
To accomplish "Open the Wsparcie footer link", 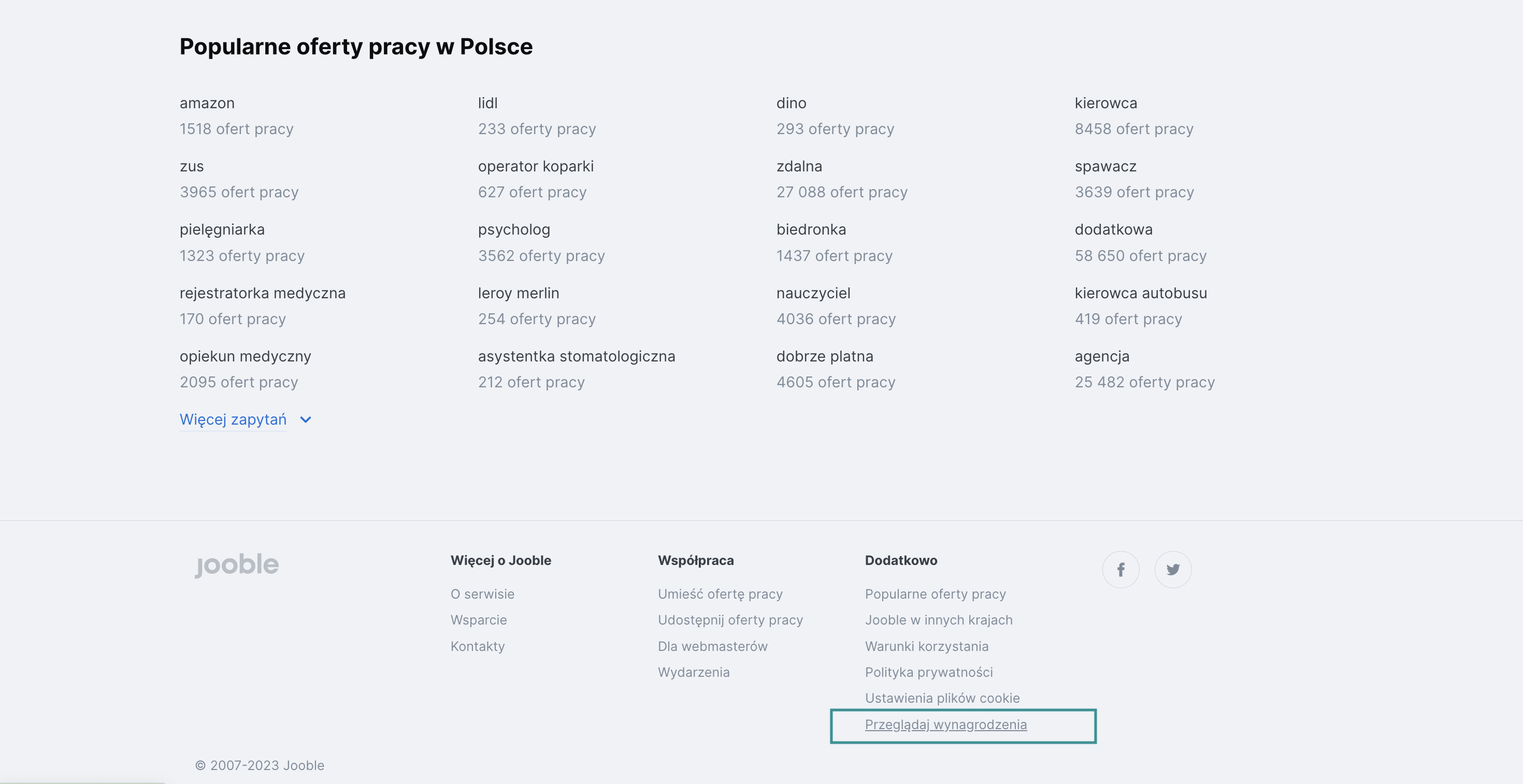I will (x=478, y=620).
